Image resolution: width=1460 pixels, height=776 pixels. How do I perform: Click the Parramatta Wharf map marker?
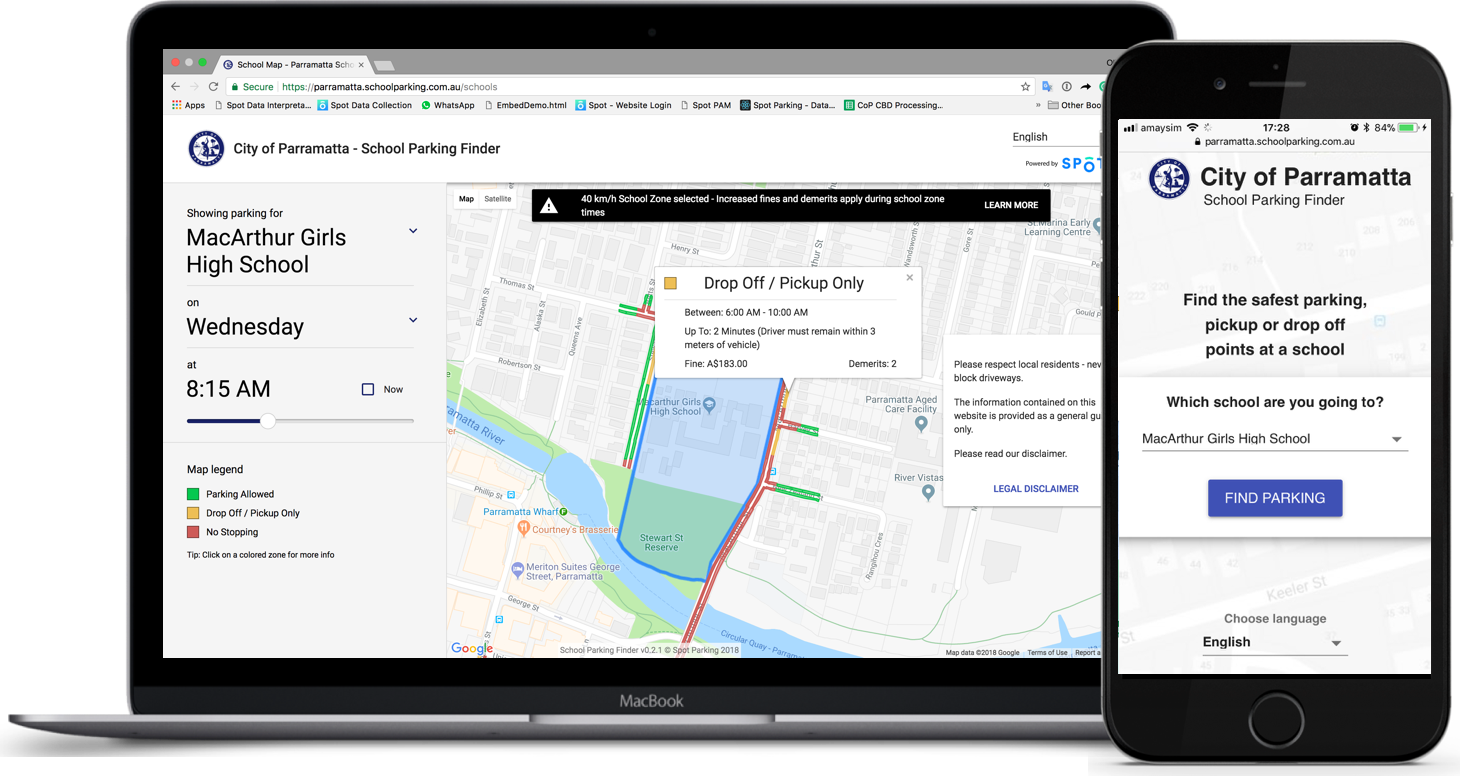(x=563, y=512)
